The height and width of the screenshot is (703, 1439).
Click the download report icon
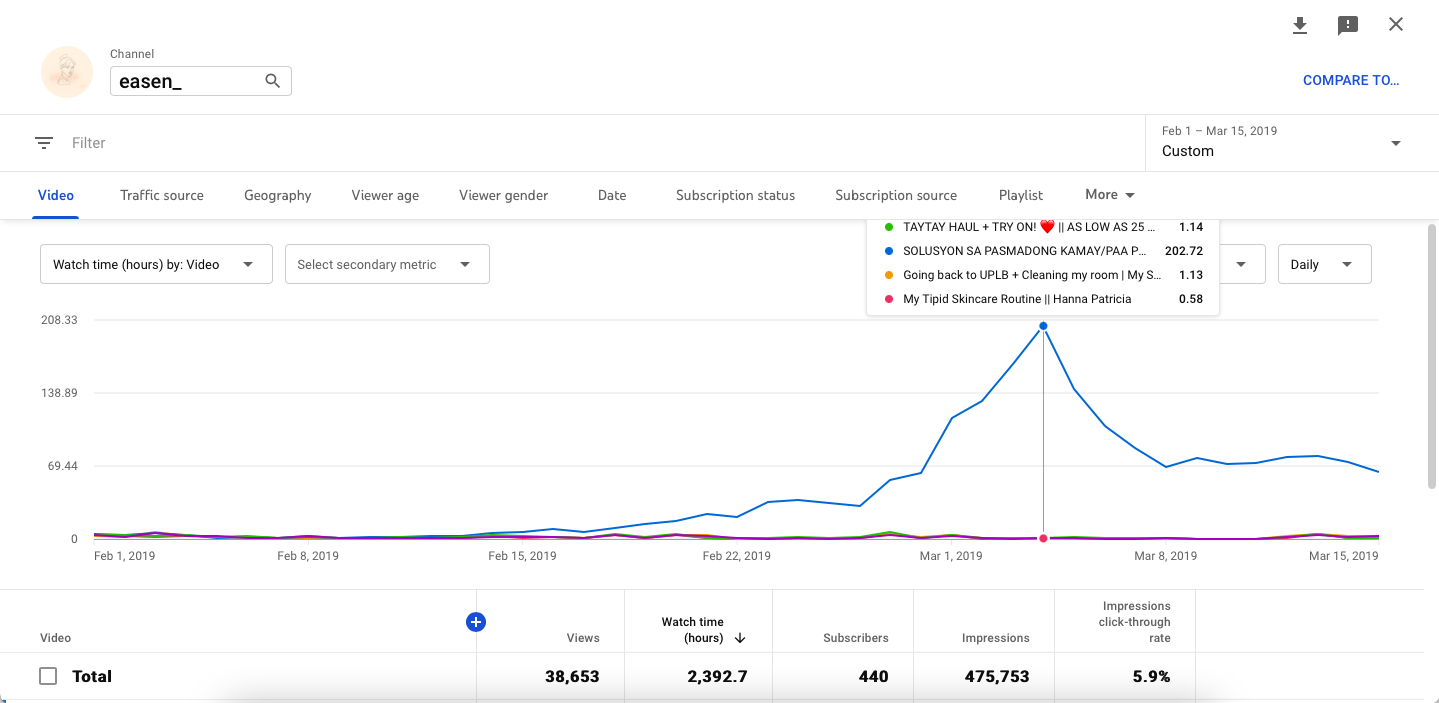coord(1300,26)
